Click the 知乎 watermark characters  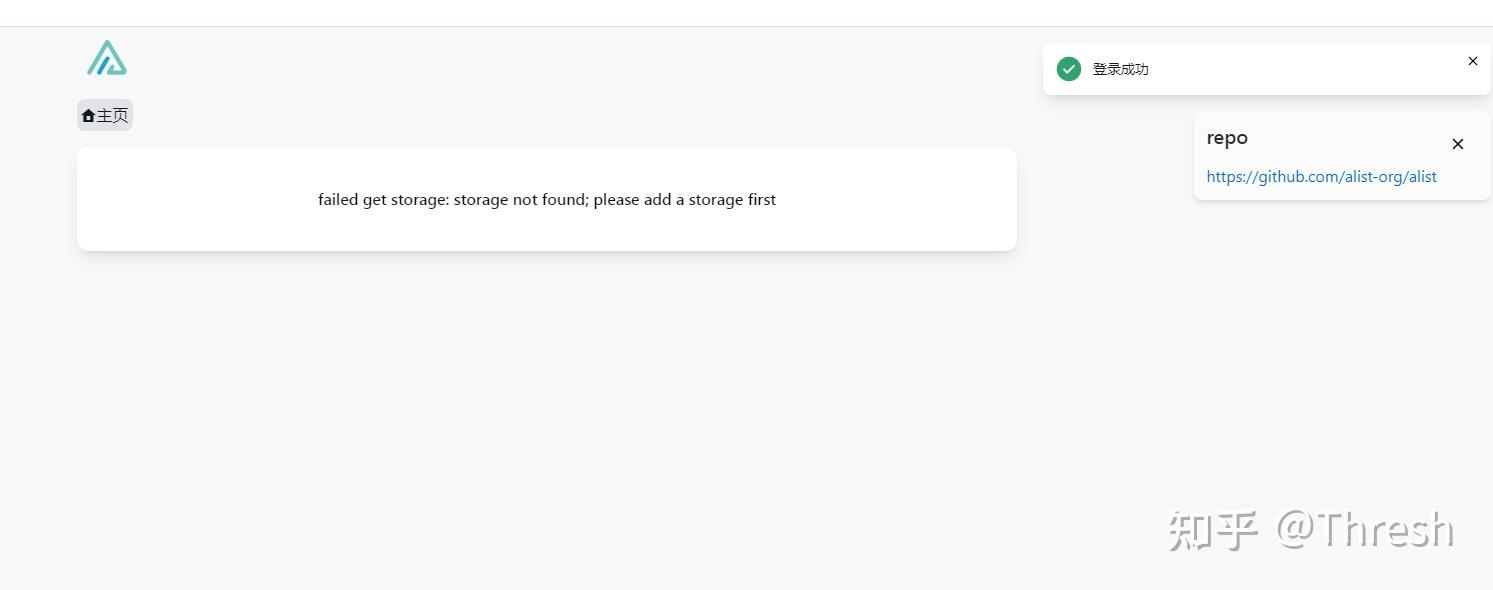pyautogui.click(x=1213, y=530)
